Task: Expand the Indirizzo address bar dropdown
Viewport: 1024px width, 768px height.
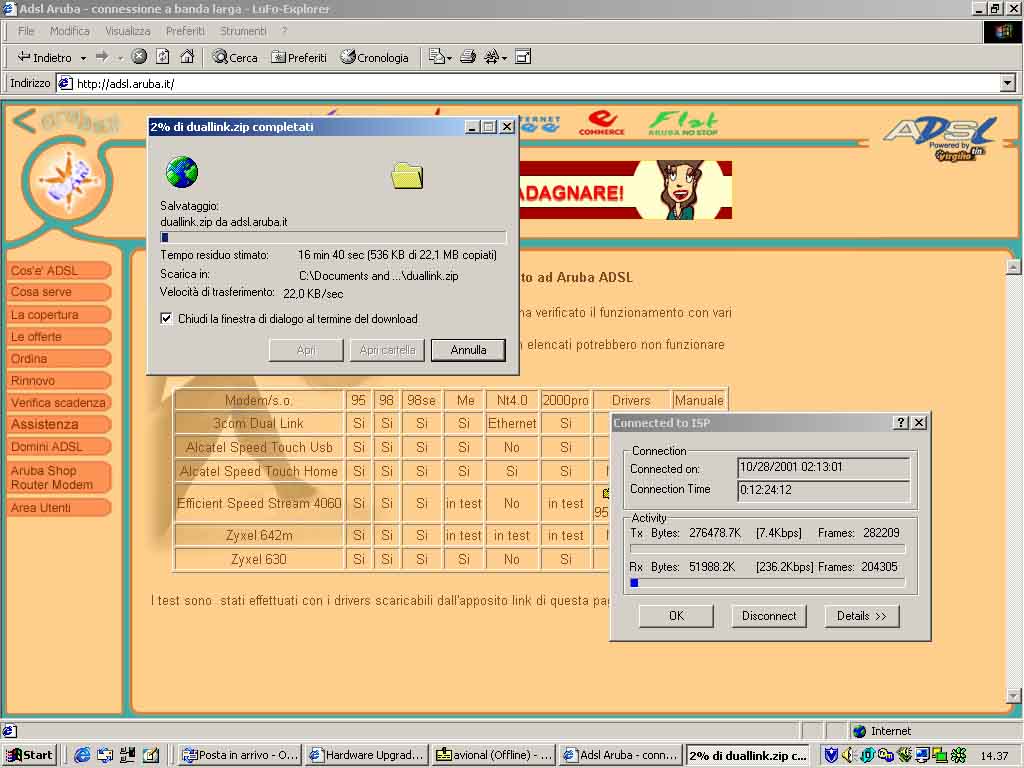Action: 1007,83
